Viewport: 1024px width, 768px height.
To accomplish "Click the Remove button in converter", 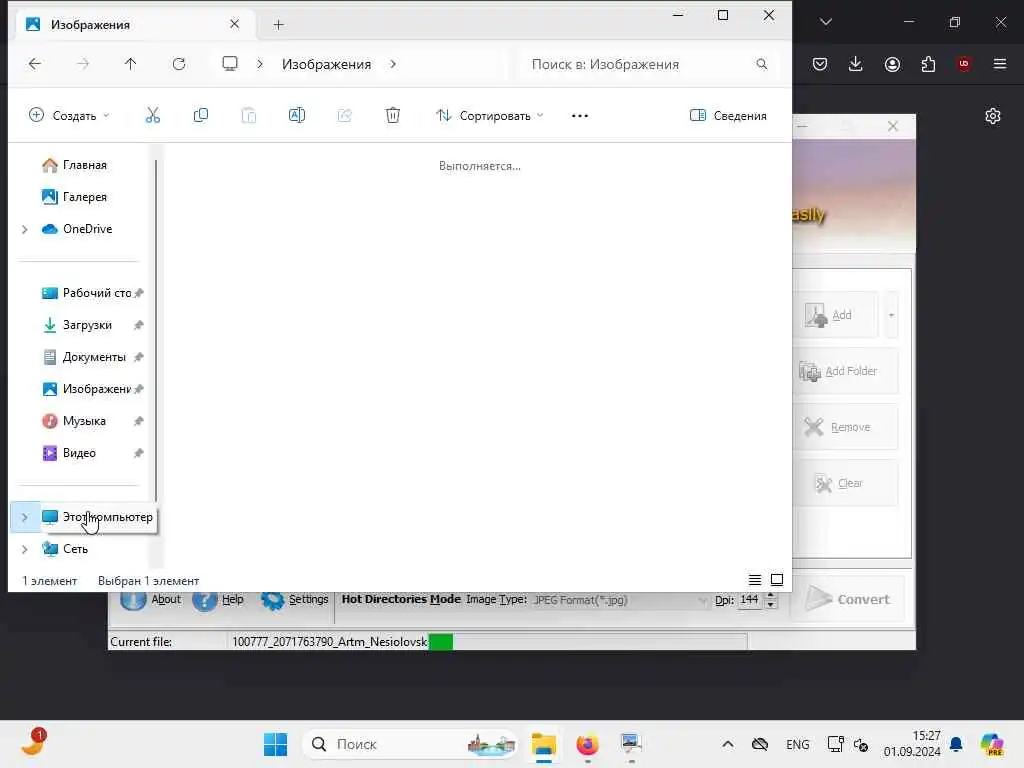I will tap(845, 427).
